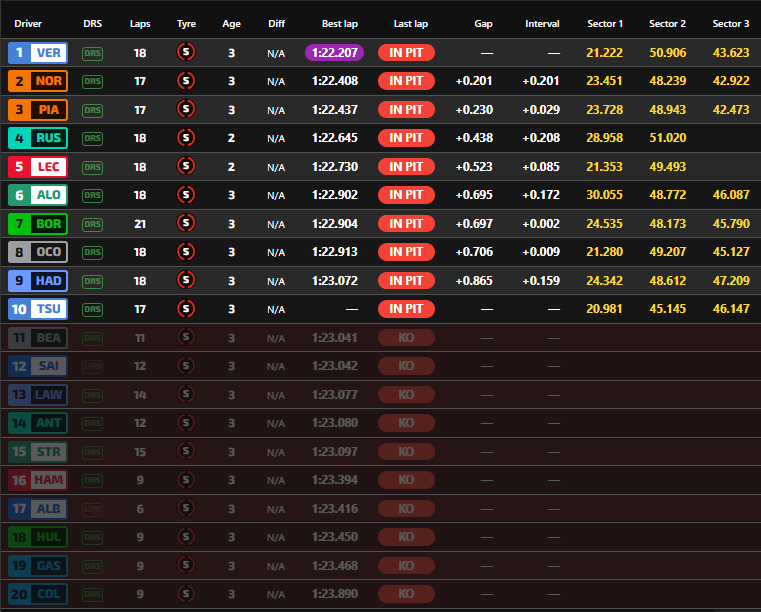Click the DRS indicator for PIA
Viewport: 761px width, 612px height.
[x=92, y=110]
